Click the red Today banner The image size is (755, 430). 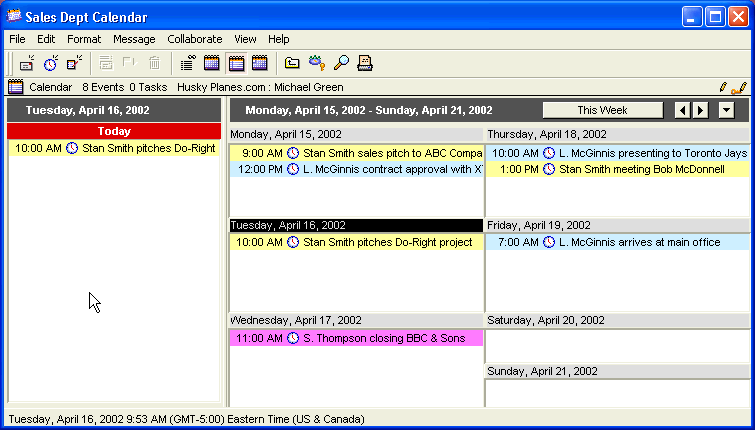tap(114, 131)
